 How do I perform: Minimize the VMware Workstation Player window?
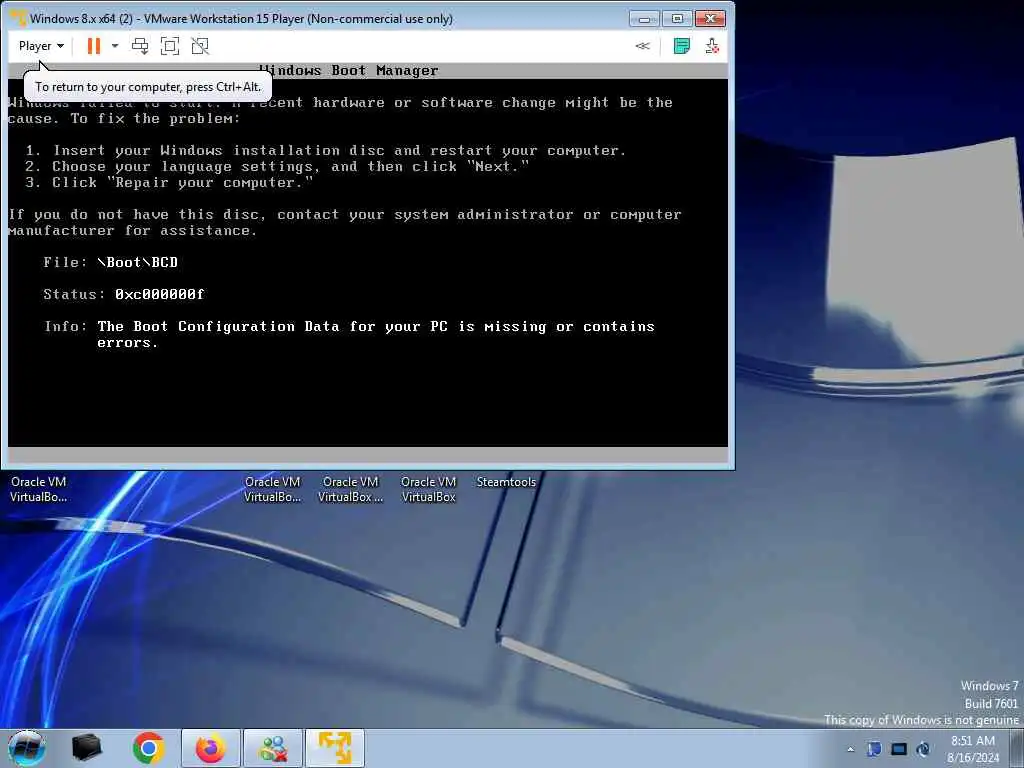pos(645,18)
